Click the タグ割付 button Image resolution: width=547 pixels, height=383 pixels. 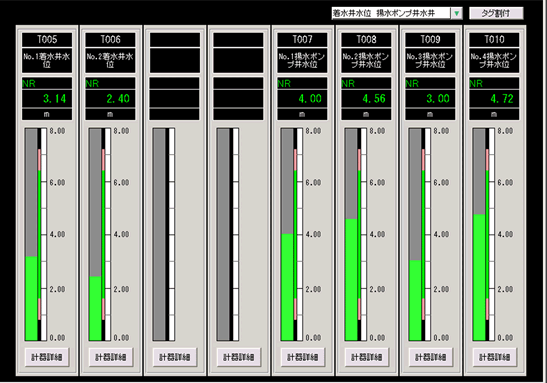point(496,13)
